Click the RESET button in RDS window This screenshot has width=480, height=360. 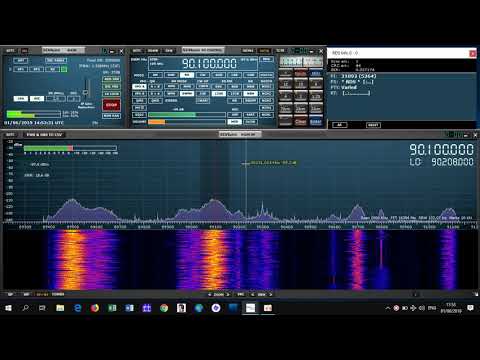373,125
